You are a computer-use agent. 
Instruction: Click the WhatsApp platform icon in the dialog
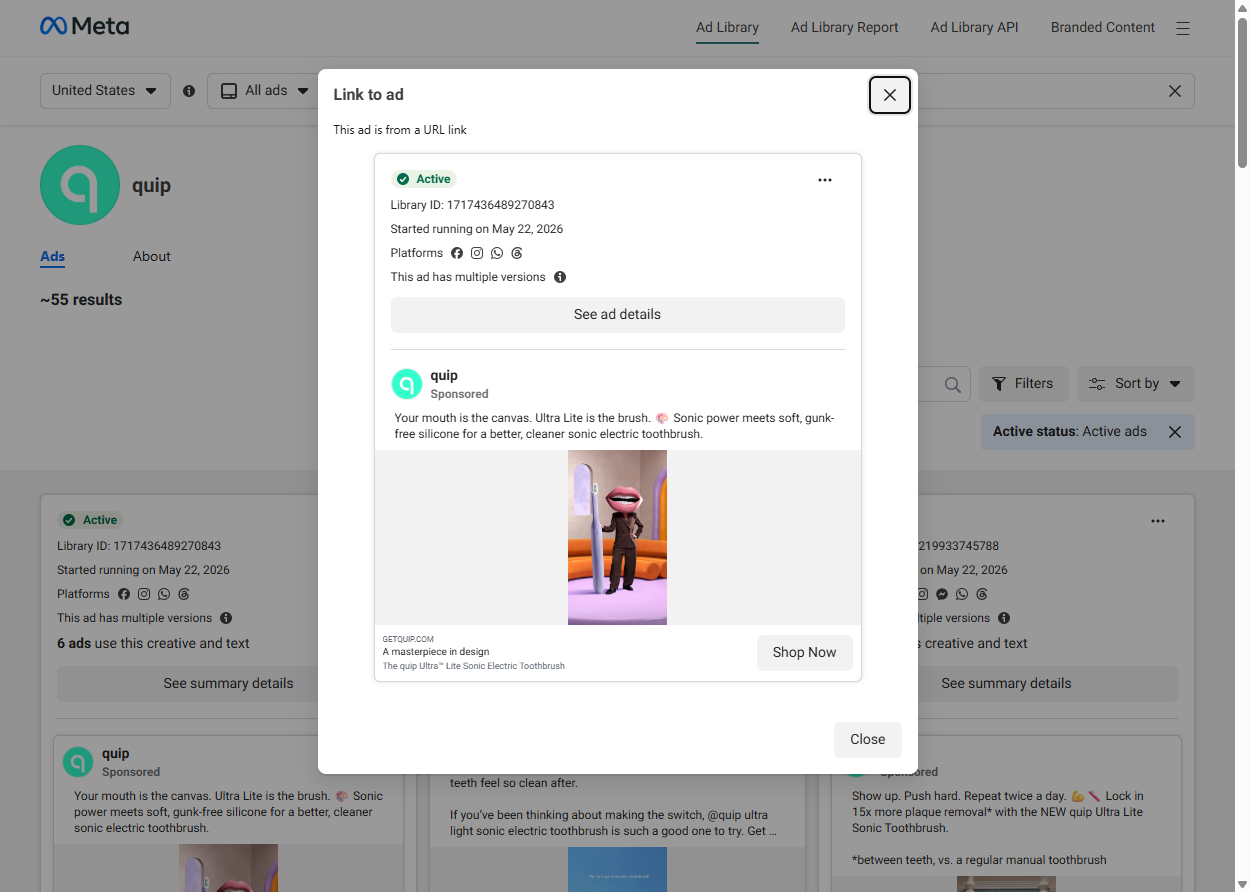pos(497,253)
